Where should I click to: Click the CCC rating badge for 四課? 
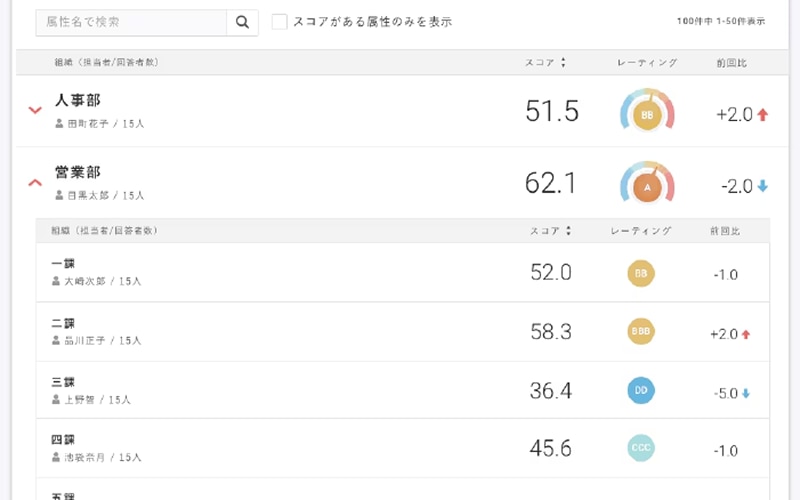coord(641,448)
